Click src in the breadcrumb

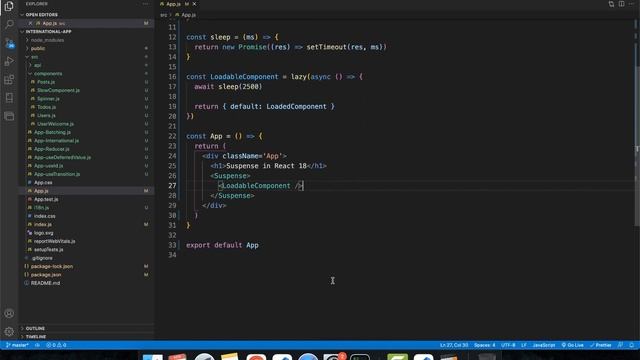coord(163,15)
